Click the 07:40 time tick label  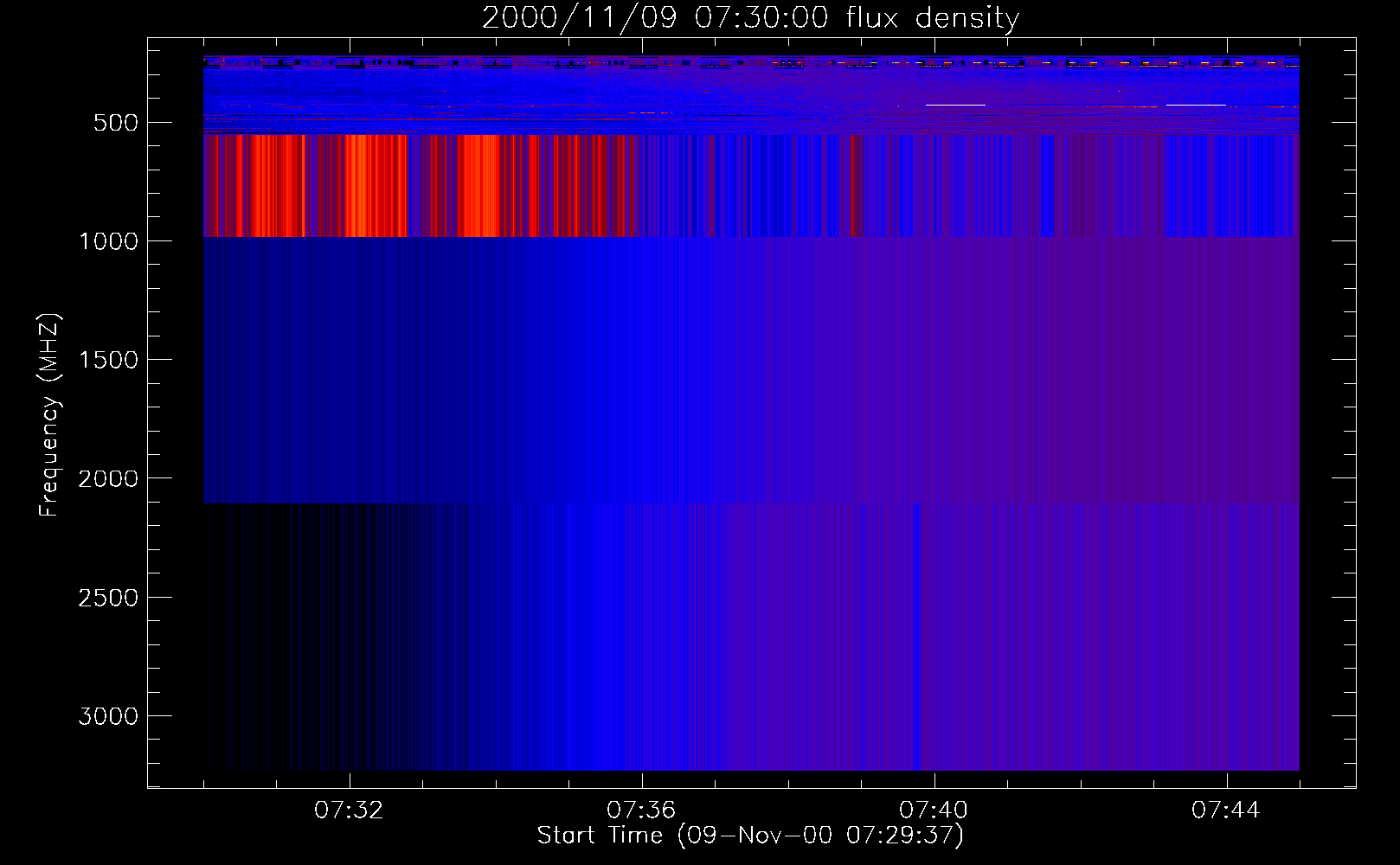934,811
